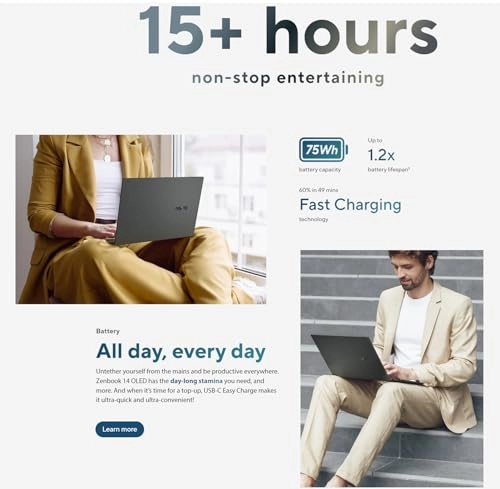
Task: Click the 'Fast Charging' heading
Action: (x=350, y=205)
